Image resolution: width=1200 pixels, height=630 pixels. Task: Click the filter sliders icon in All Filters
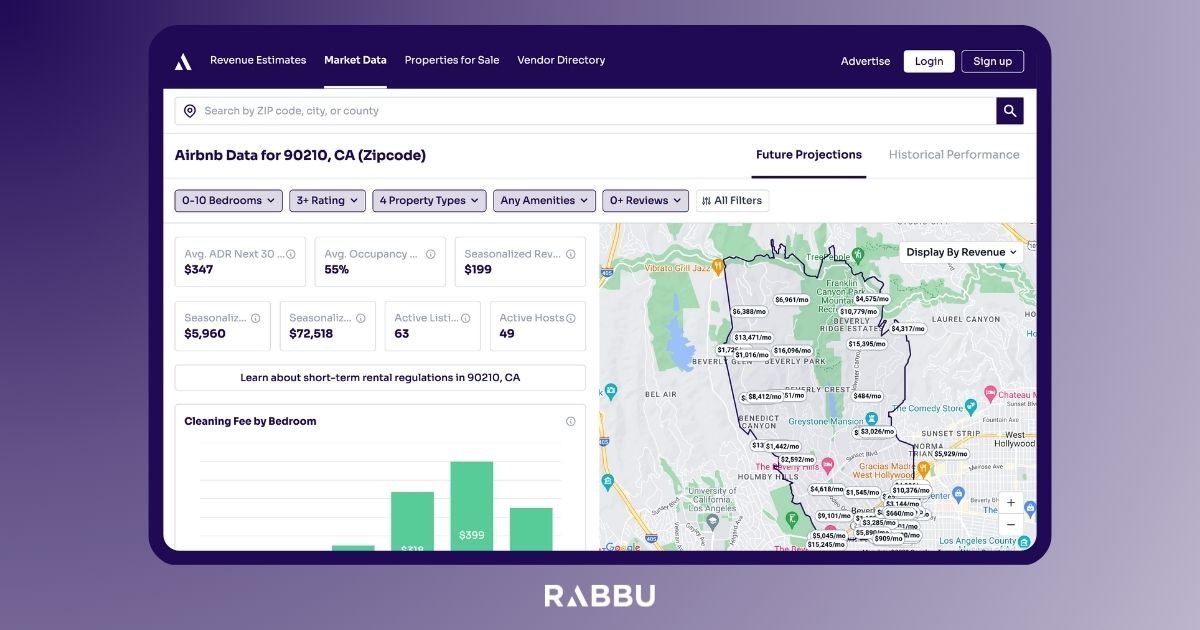706,201
